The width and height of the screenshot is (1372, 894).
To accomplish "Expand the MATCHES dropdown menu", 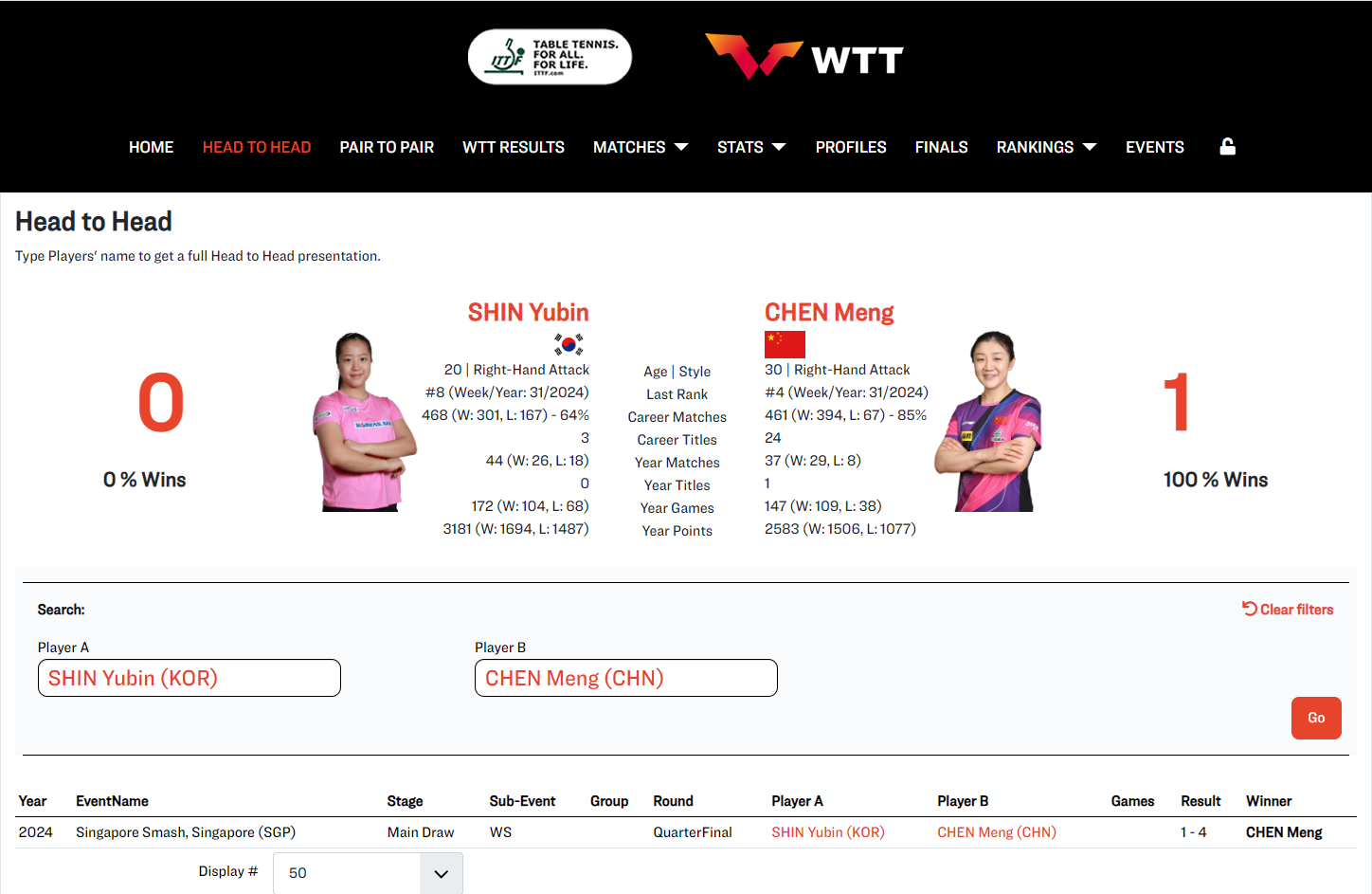I will point(641,147).
